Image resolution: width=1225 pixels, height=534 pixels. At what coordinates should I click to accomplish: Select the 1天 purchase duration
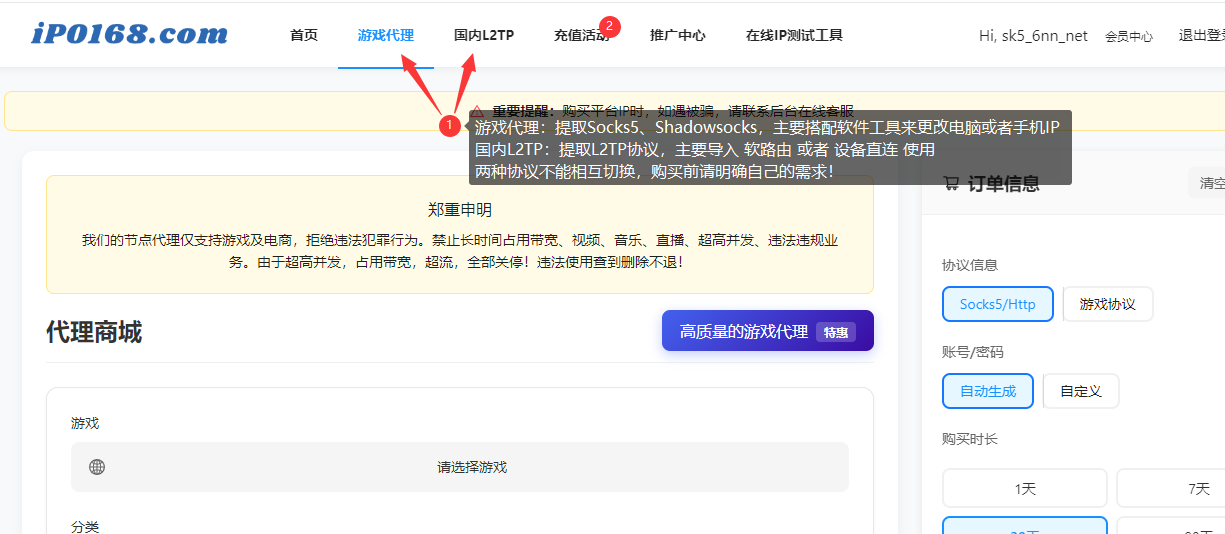pos(1025,489)
